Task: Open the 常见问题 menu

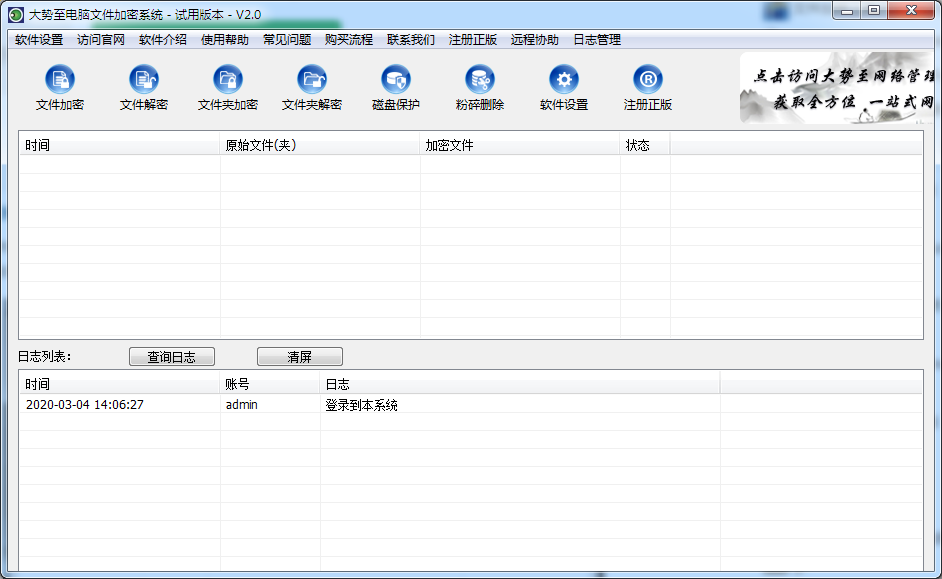Action: pyautogui.click(x=287, y=40)
